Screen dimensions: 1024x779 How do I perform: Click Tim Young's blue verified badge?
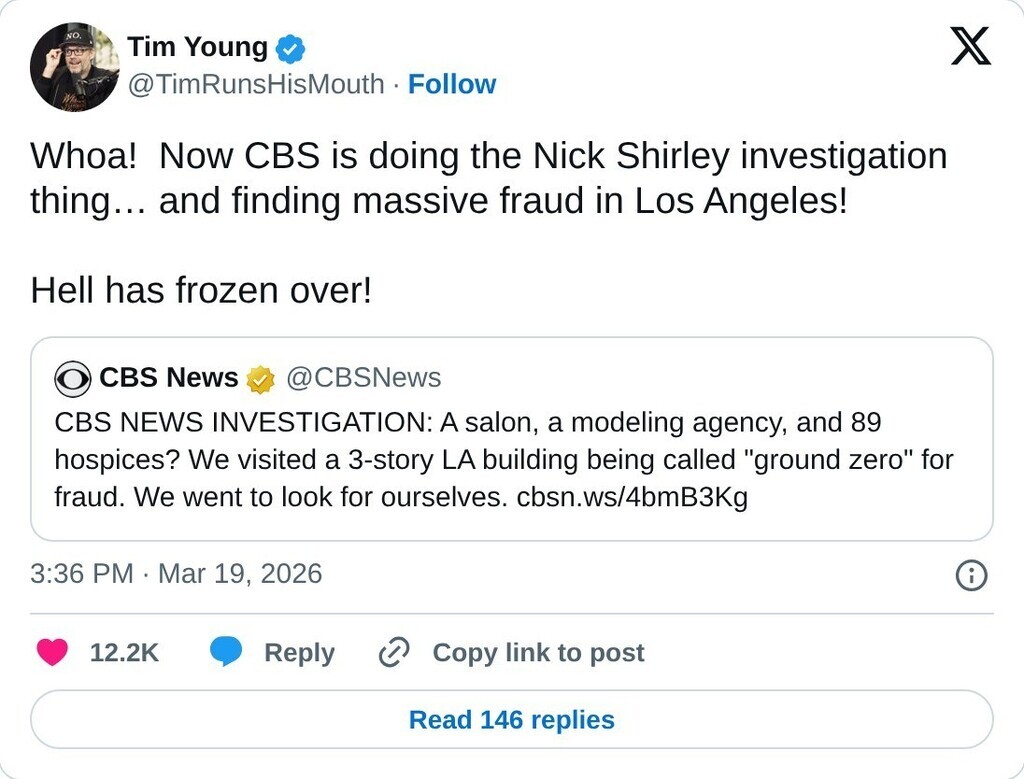pyautogui.click(x=290, y=47)
